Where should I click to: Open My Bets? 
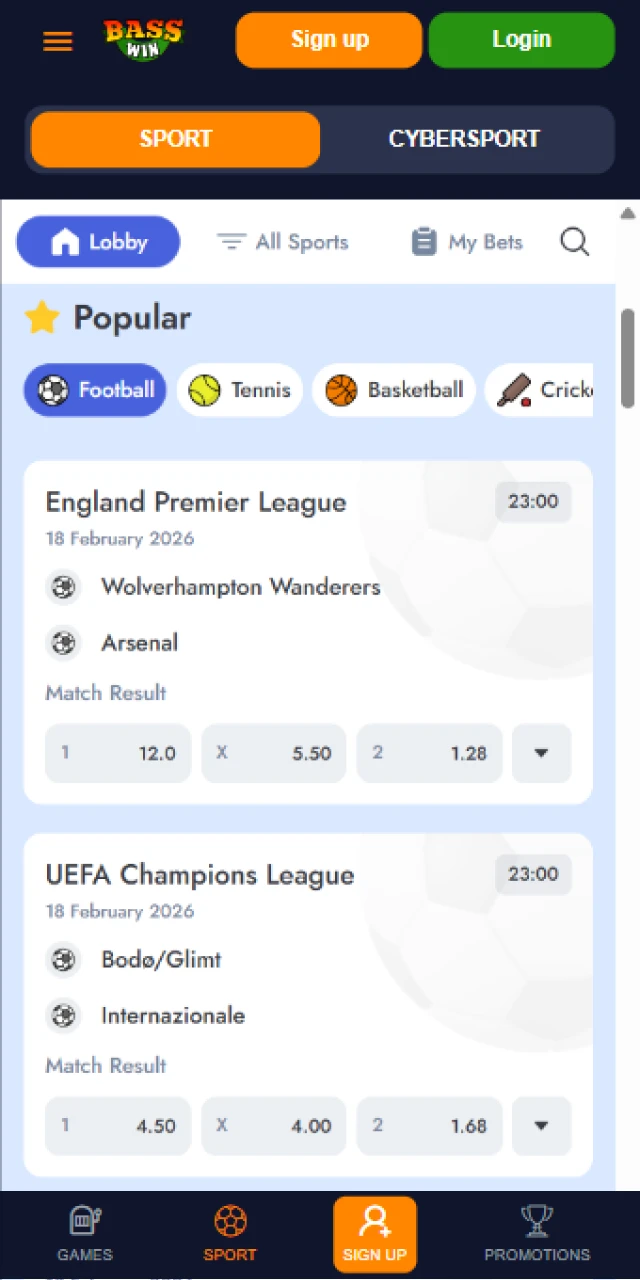[466, 241]
